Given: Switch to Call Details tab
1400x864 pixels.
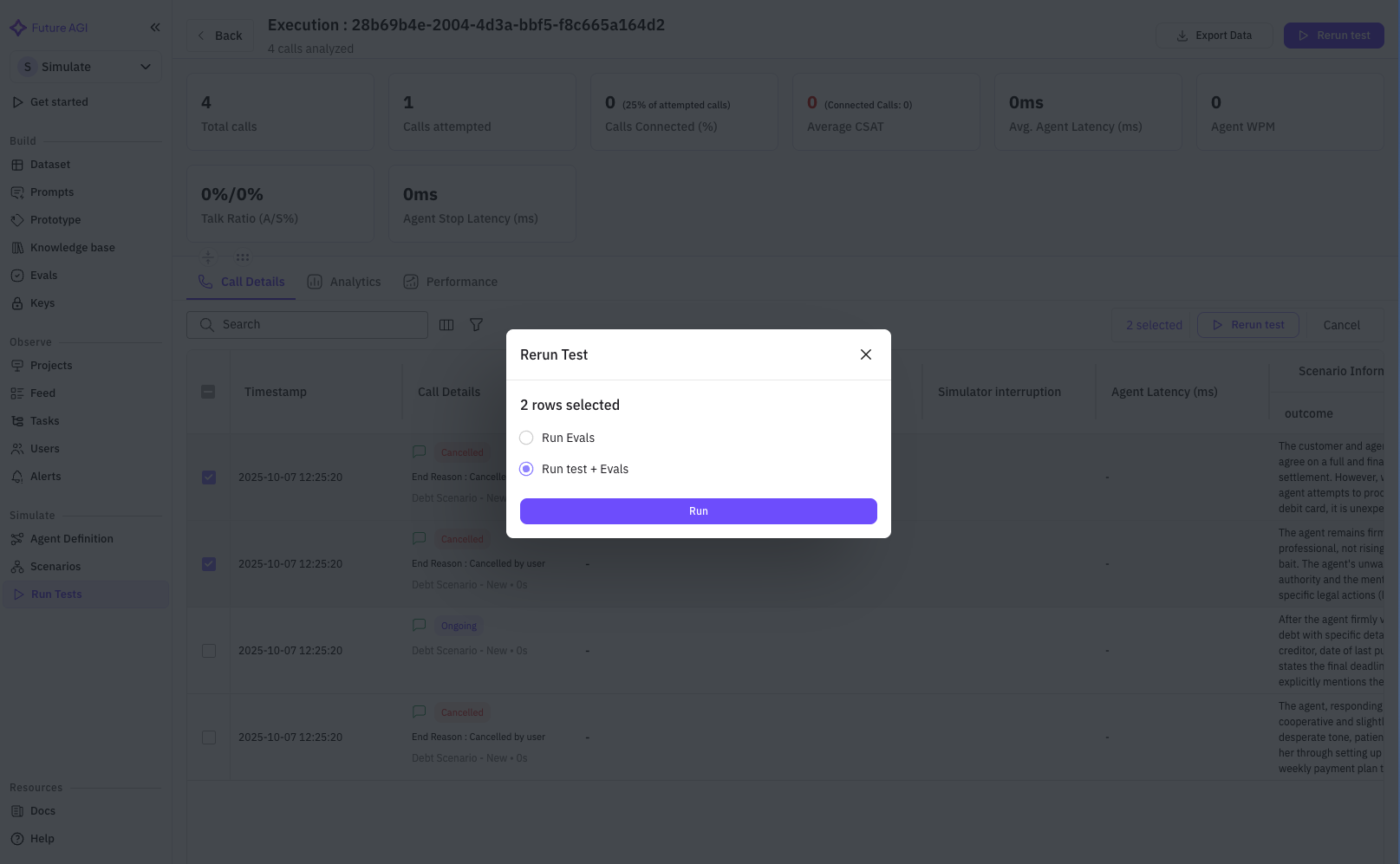Looking at the screenshot, I should click(241, 282).
